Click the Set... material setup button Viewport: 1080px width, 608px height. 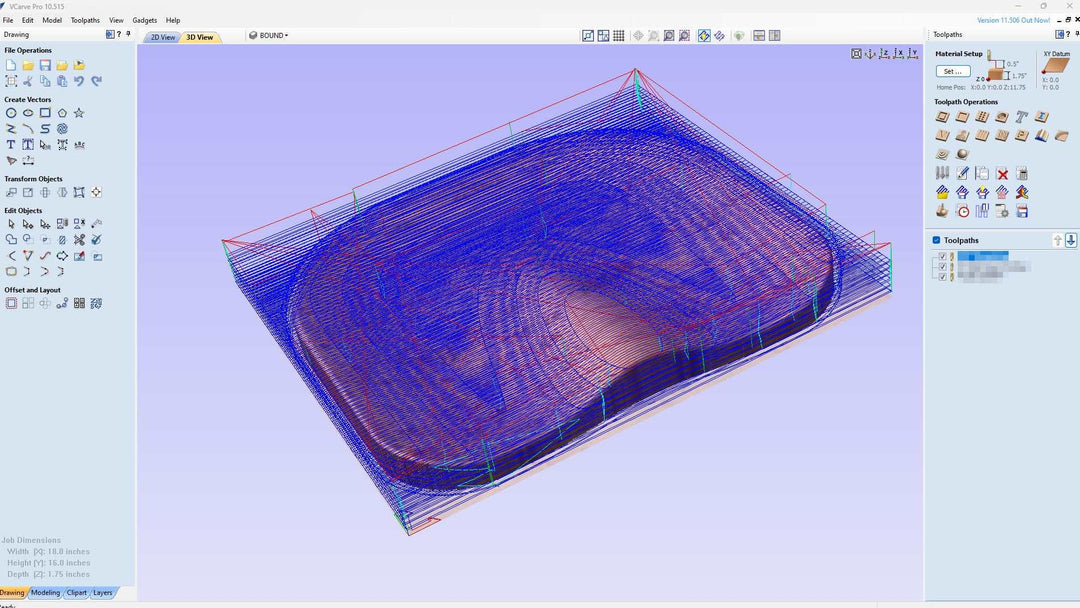coord(952,71)
